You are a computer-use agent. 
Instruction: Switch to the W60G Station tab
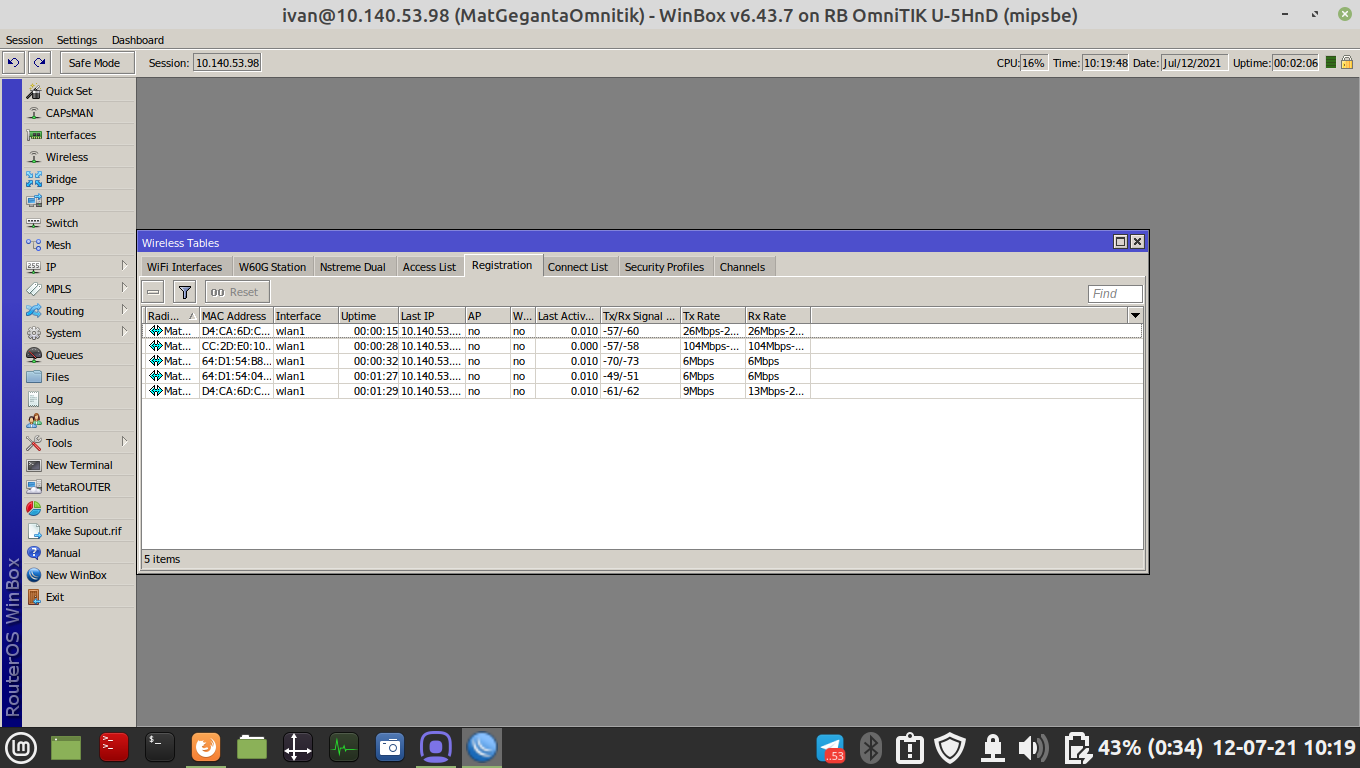click(x=272, y=267)
